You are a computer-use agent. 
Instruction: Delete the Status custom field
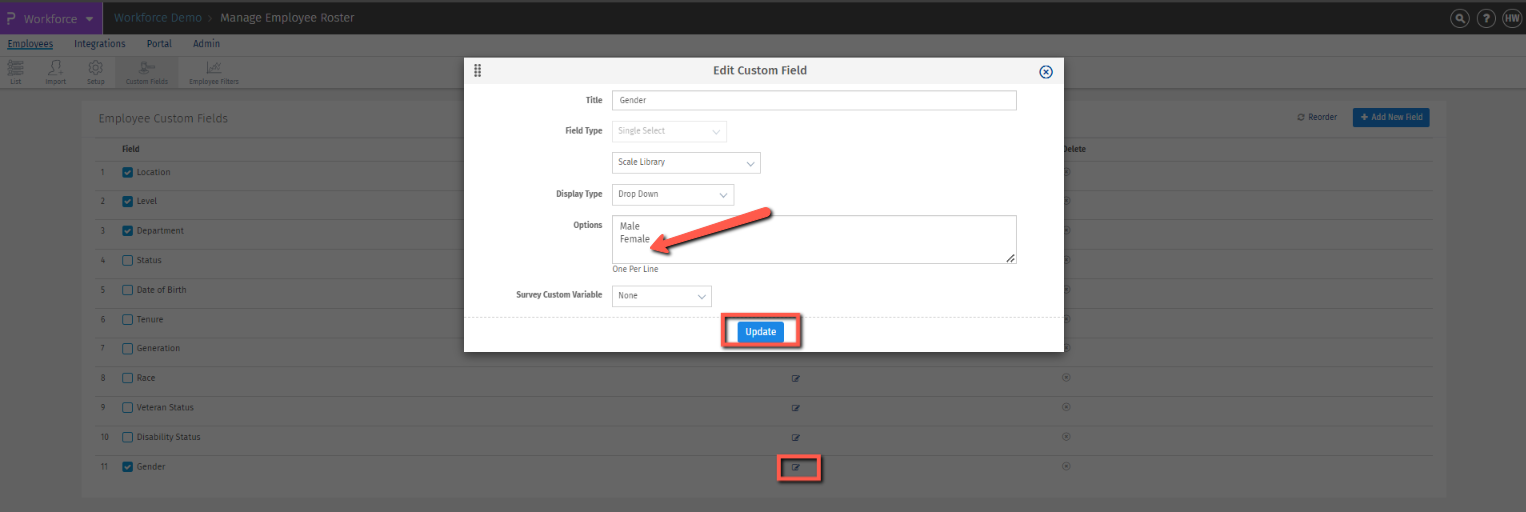(1066, 260)
